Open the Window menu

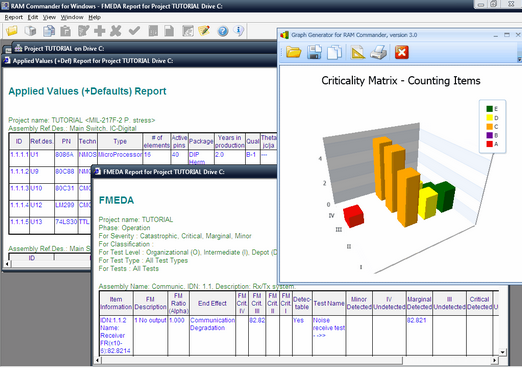pyautogui.click(x=72, y=17)
